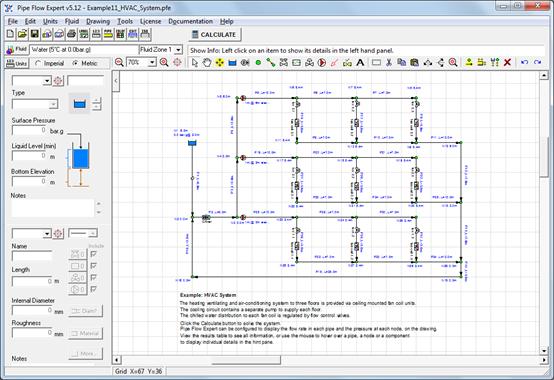The image size is (554, 380).
Task: Toggle third Include checkbox above Length field
Action: click(x=94, y=278)
